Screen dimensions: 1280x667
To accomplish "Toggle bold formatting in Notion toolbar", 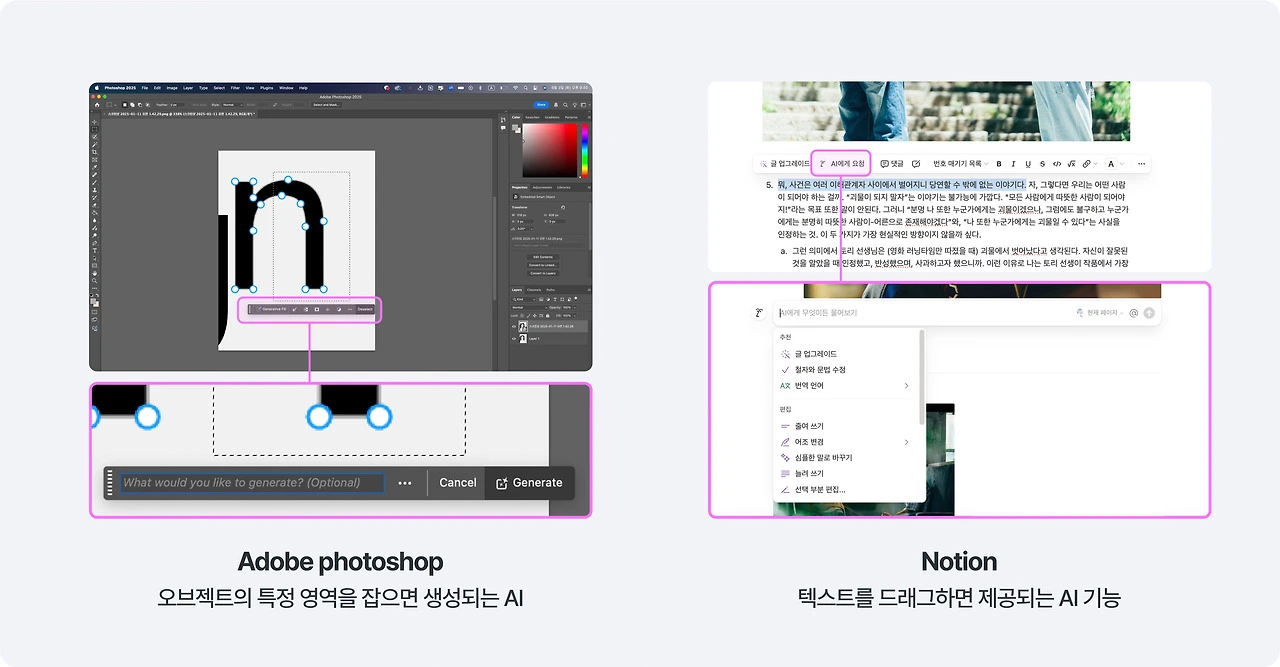I will point(998,164).
